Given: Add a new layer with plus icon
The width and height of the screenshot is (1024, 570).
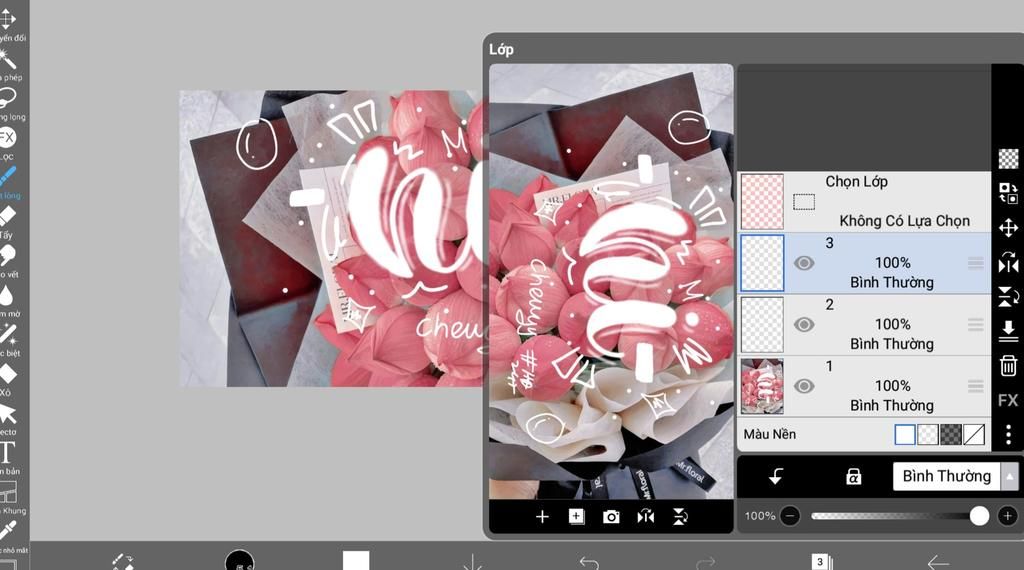Looking at the screenshot, I should pos(542,517).
